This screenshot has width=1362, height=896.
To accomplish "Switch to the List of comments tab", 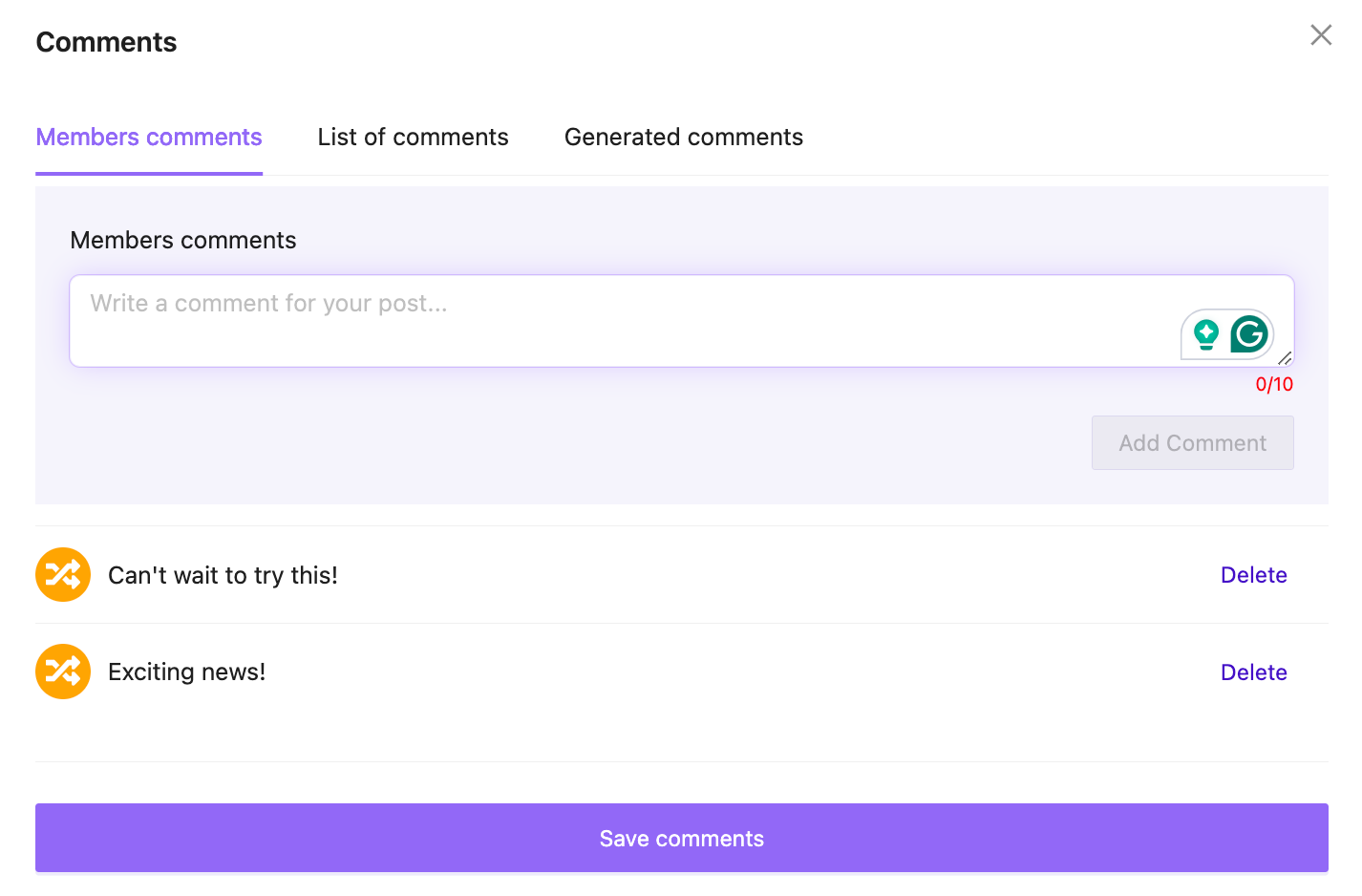I will pyautogui.click(x=413, y=137).
